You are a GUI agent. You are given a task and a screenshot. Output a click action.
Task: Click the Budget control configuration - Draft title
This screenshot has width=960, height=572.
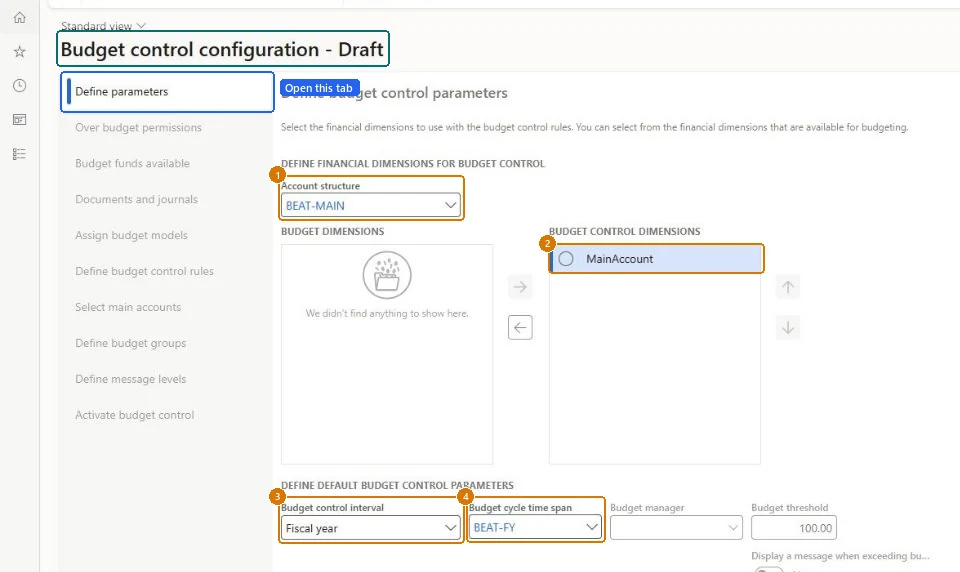coord(222,49)
